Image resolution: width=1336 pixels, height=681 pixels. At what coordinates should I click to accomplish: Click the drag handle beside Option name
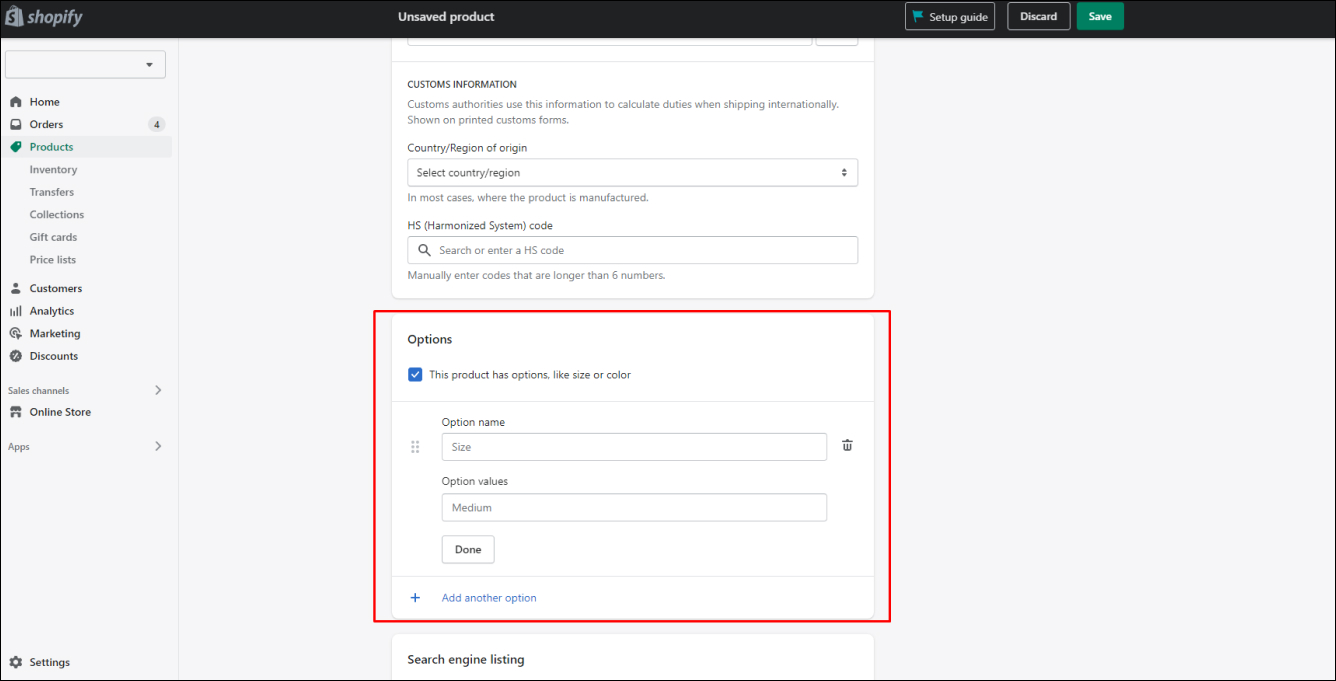(x=415, y=447)
